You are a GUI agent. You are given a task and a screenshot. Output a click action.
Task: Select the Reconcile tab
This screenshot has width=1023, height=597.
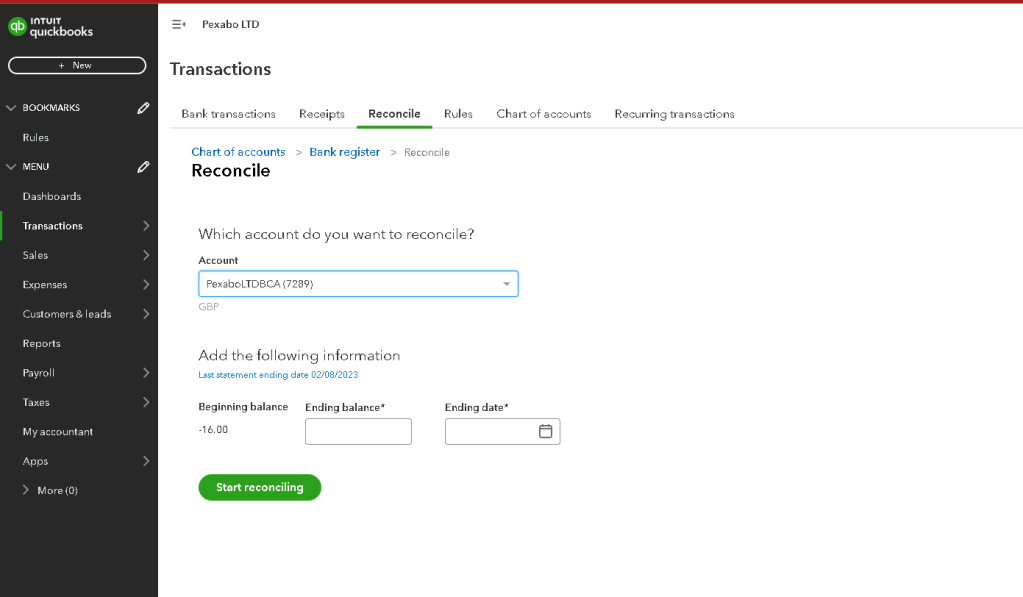tap(394, 114)
